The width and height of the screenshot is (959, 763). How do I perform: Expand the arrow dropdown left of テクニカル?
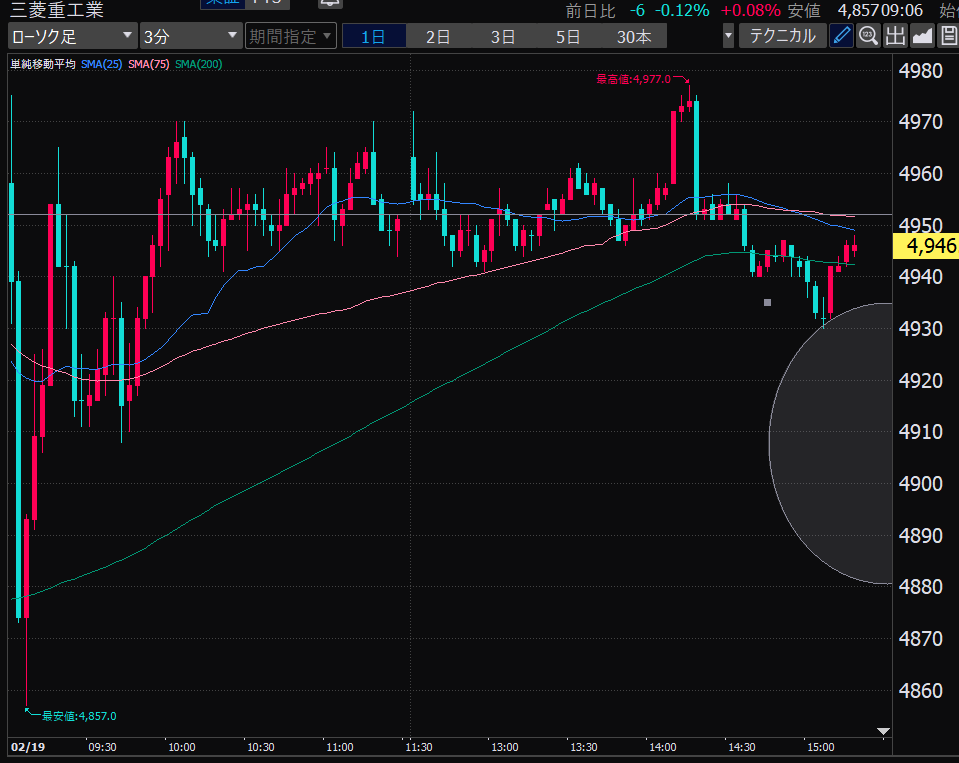point(727,37)
